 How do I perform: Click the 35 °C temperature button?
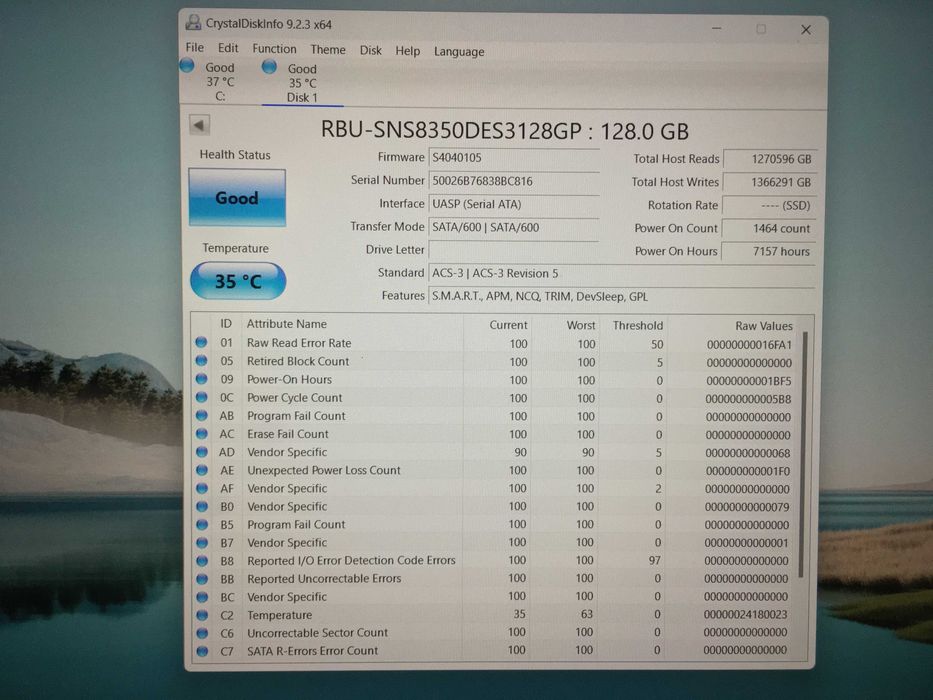238,280
